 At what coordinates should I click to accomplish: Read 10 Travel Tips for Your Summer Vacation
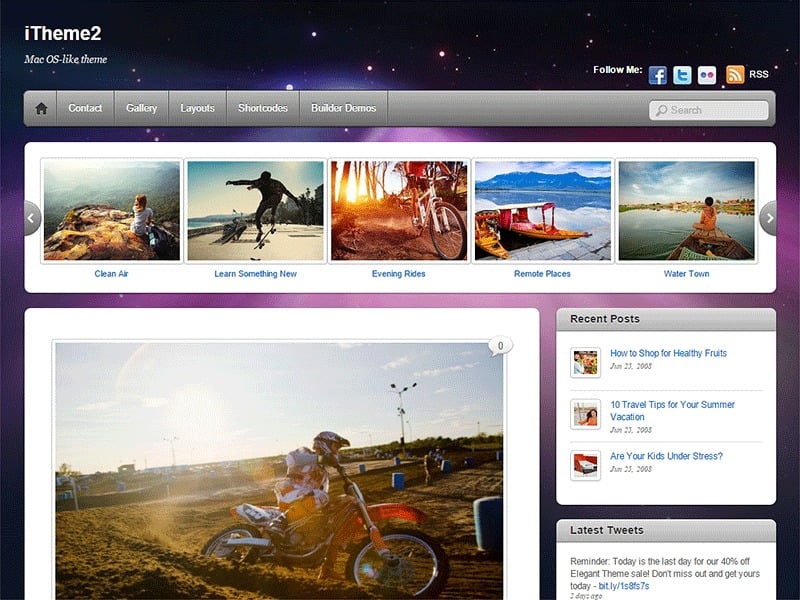click(x=672, y=411)
